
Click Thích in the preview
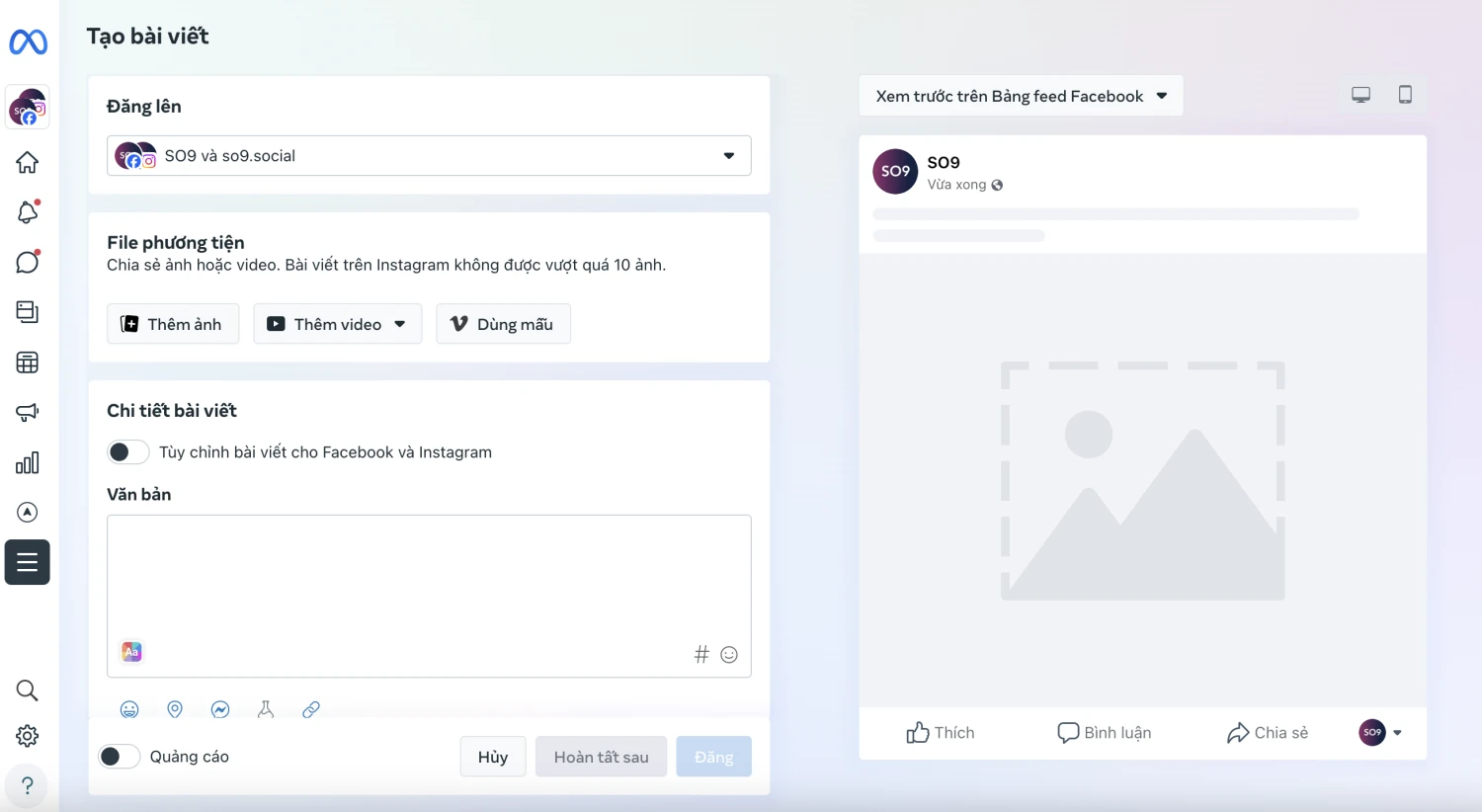click(941, 732)
